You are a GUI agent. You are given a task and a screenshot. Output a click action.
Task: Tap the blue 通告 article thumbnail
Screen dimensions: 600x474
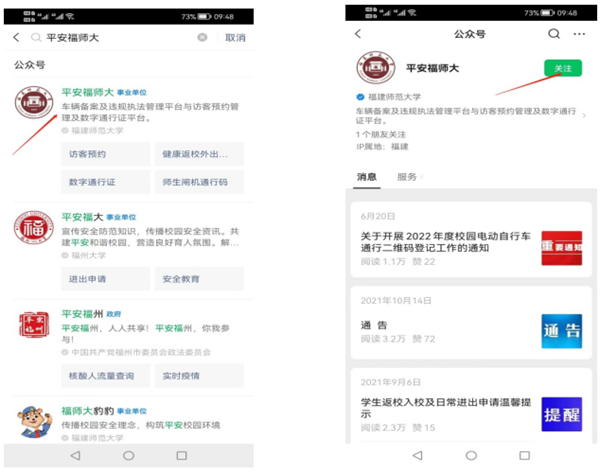point(562,331)
